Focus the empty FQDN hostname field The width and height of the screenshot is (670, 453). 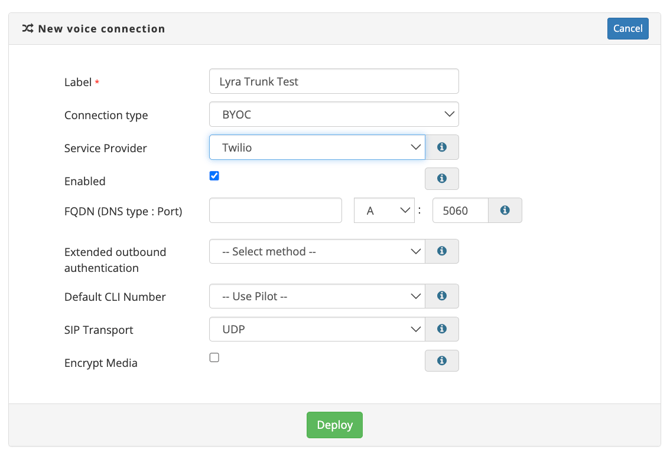click(275, 210)
